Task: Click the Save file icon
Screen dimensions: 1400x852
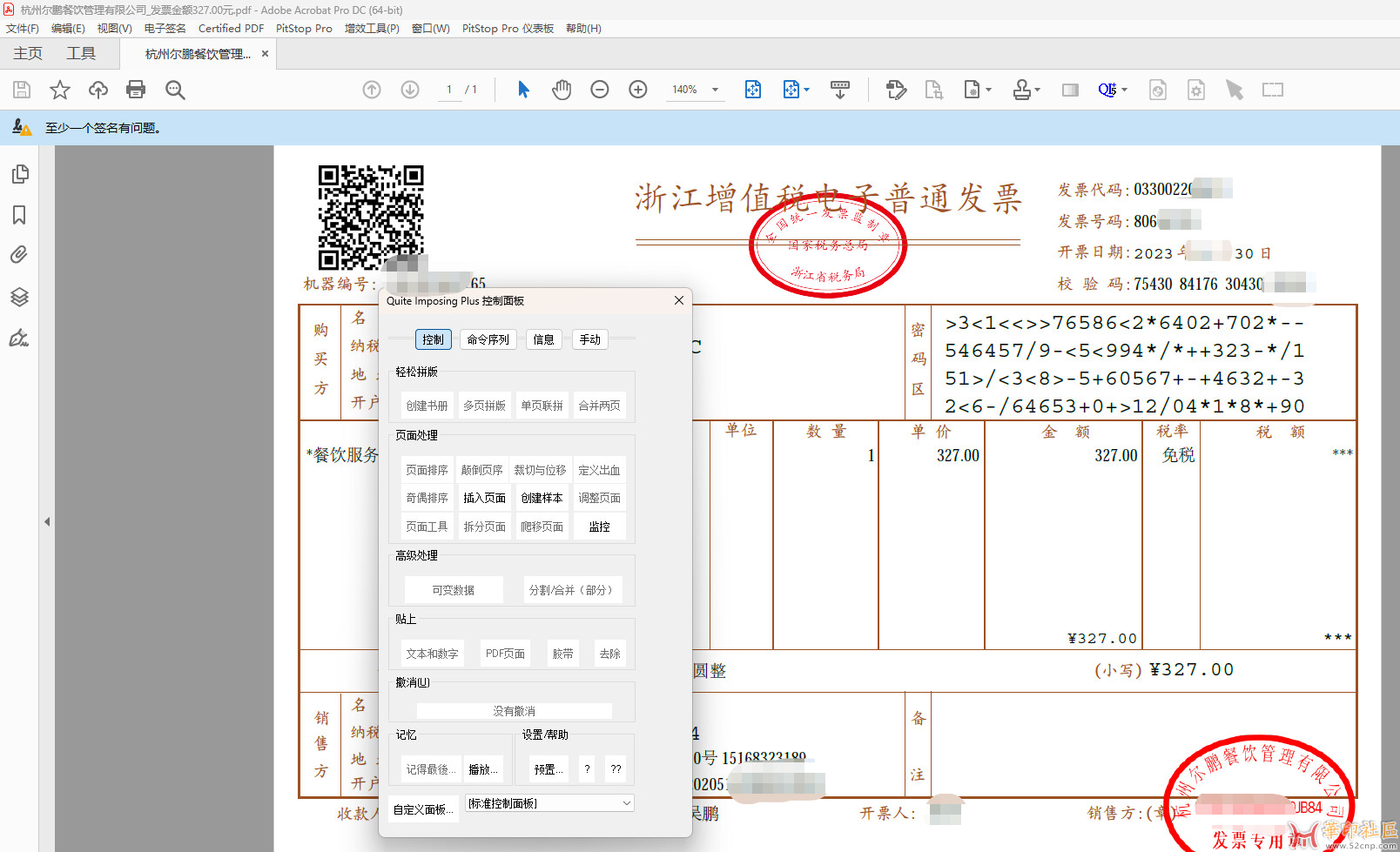Action: [x=22, y=90]
